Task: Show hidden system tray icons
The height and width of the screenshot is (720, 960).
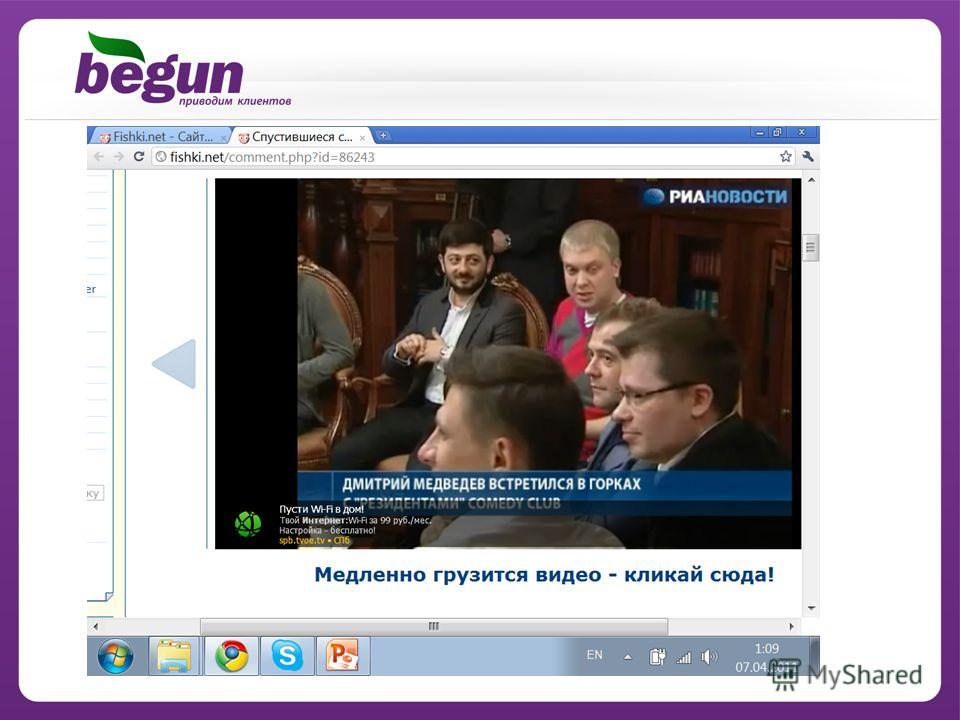Action: click(628, 657)
